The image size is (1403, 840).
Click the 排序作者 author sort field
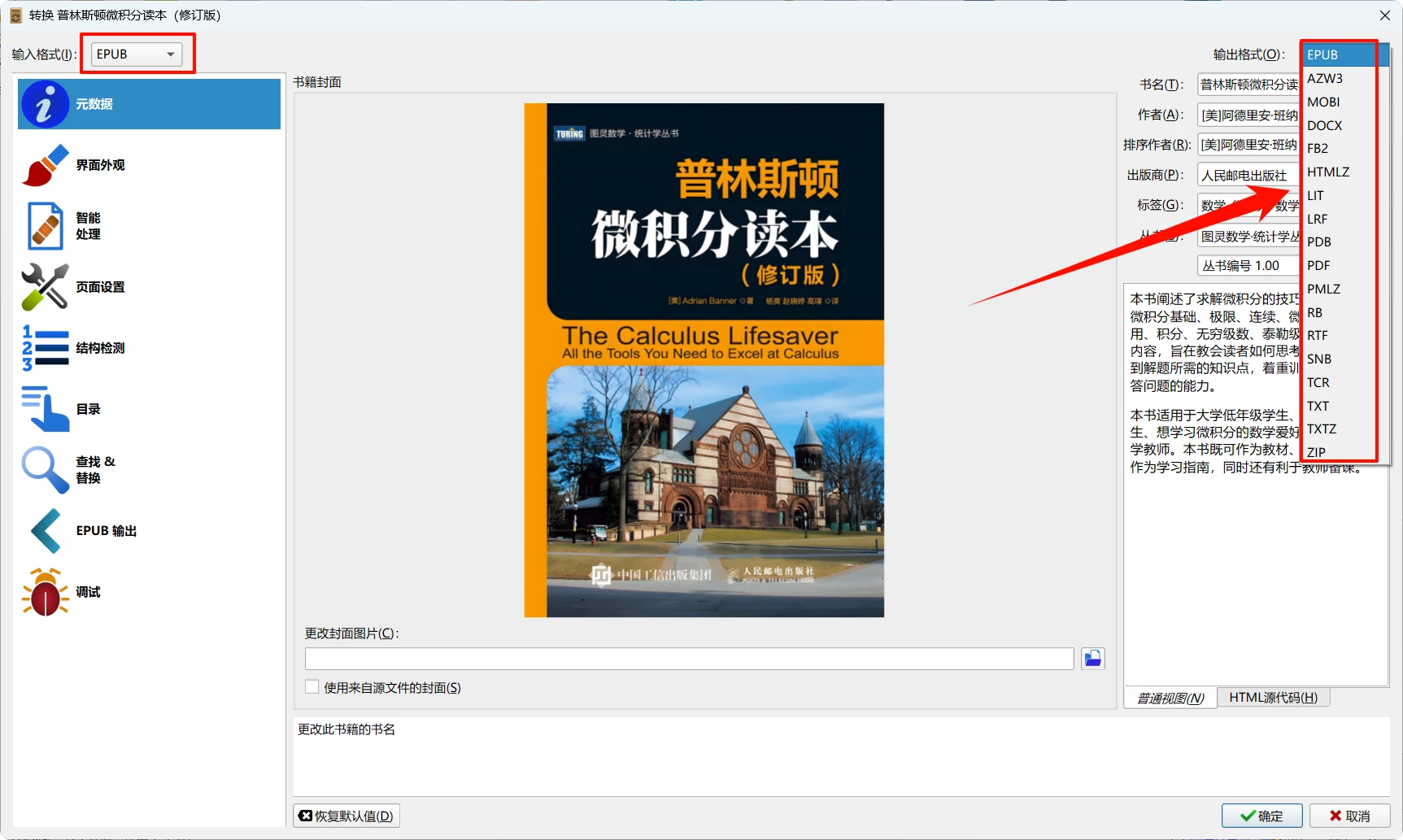point(1248,145)
